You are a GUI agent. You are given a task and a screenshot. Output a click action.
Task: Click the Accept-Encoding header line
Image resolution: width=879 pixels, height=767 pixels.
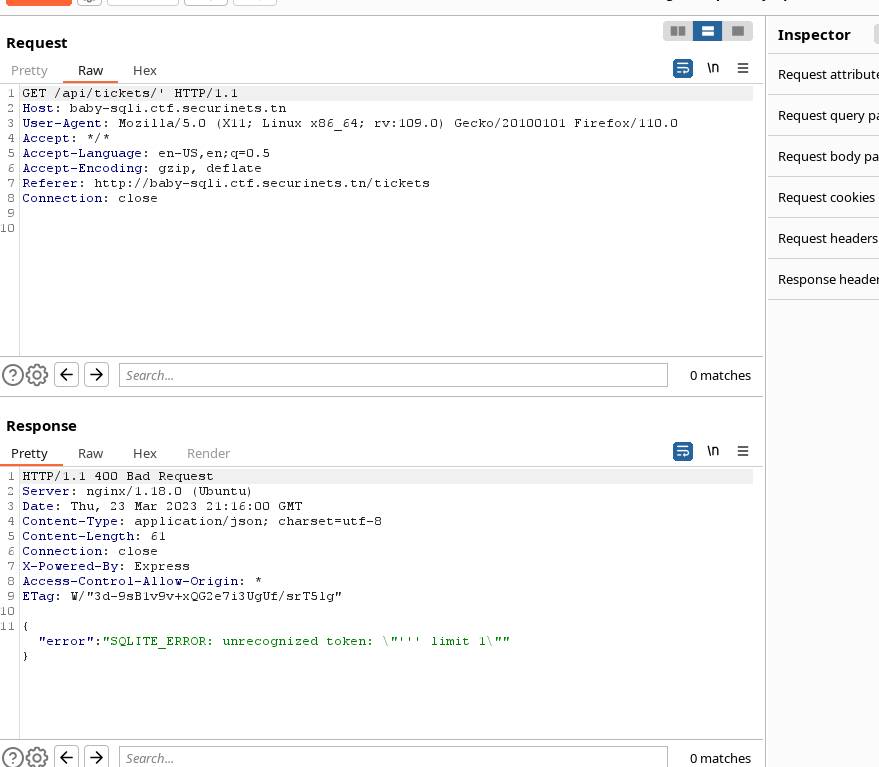click(x=142, y=168)
